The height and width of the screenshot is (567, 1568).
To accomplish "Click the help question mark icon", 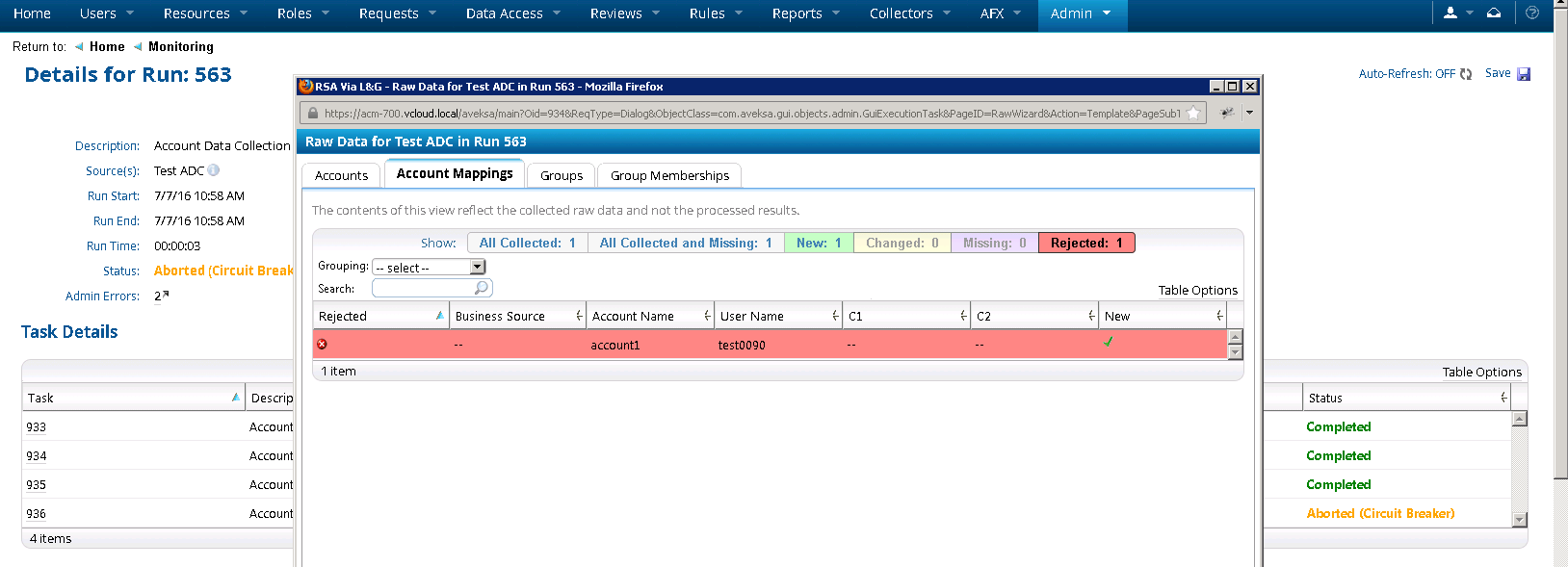I will click(1532, 13).
